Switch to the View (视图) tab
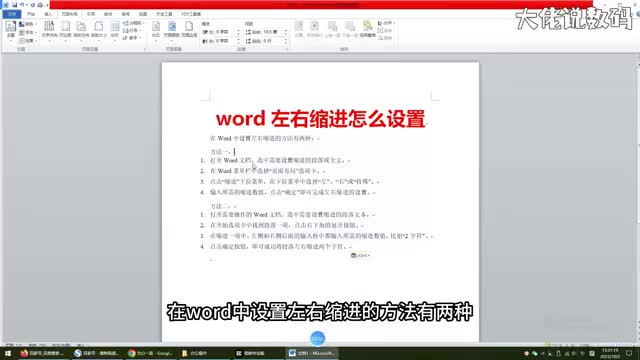Screen dimensions: 640x360 [x=142, y=14]
